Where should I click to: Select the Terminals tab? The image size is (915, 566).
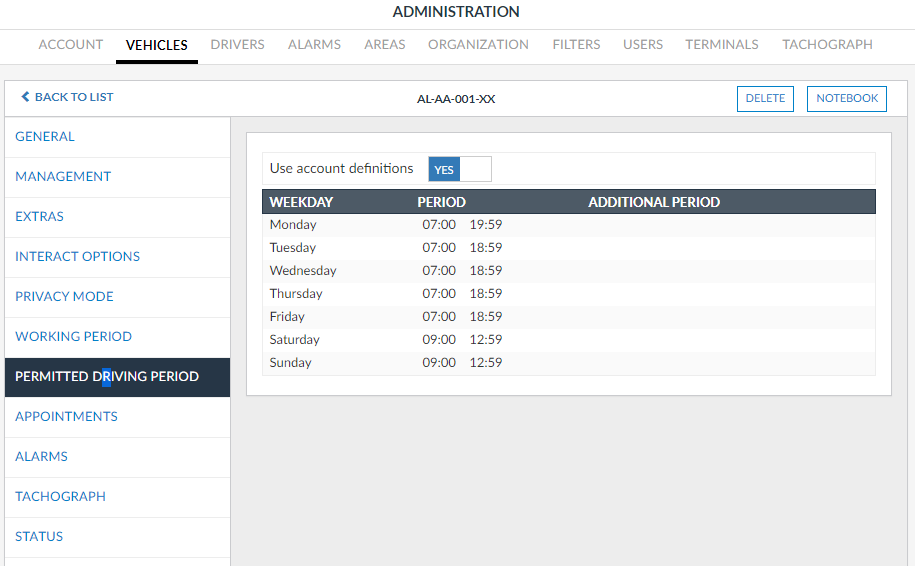[721, 44]
